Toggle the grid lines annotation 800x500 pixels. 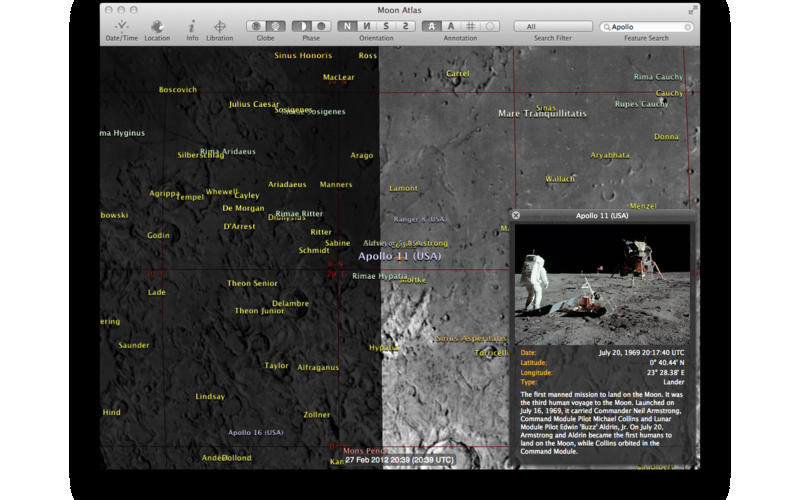click(x=470, y=26)
